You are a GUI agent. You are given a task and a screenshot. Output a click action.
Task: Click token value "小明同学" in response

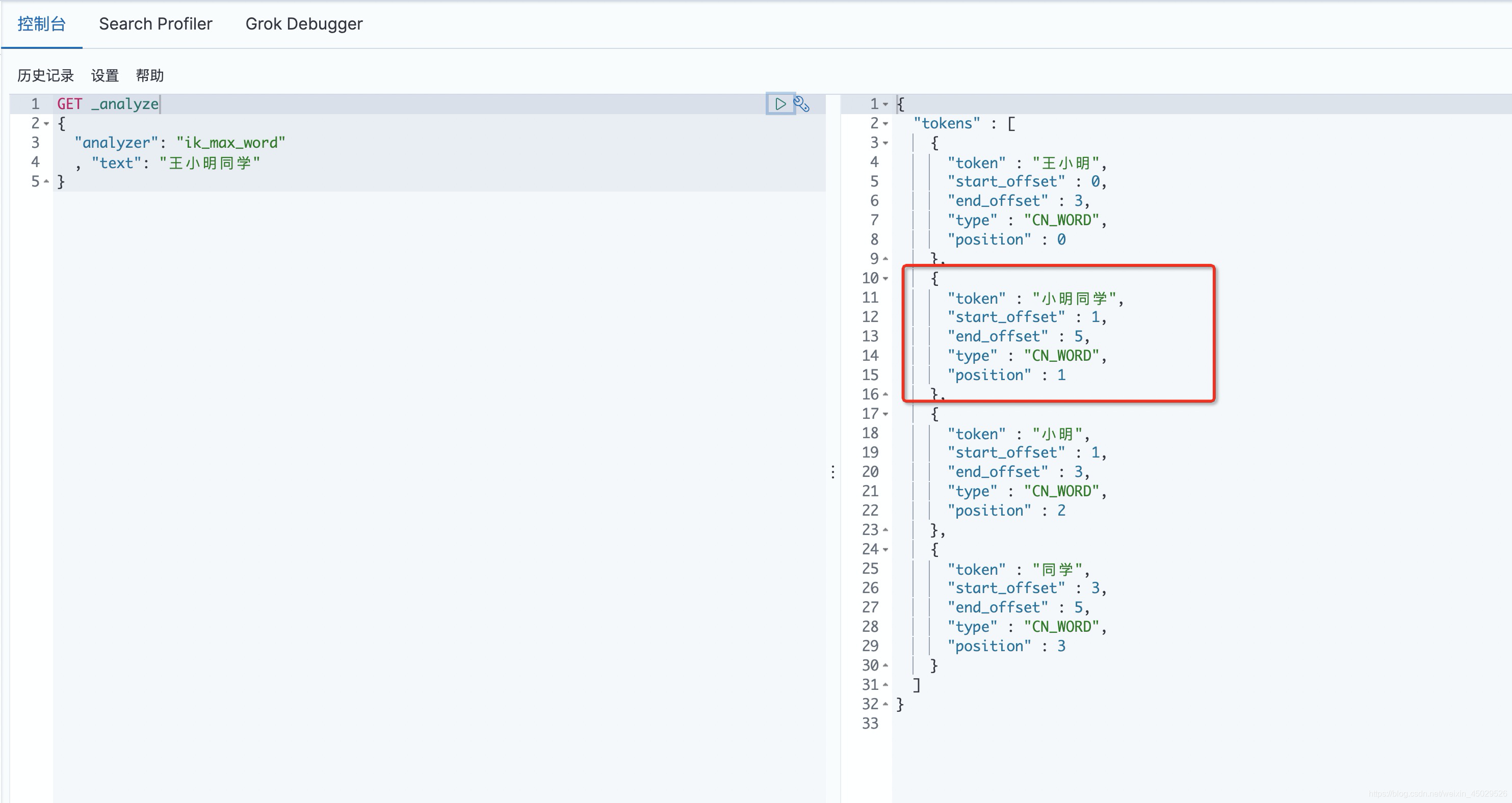click(x=1074, y=298)
